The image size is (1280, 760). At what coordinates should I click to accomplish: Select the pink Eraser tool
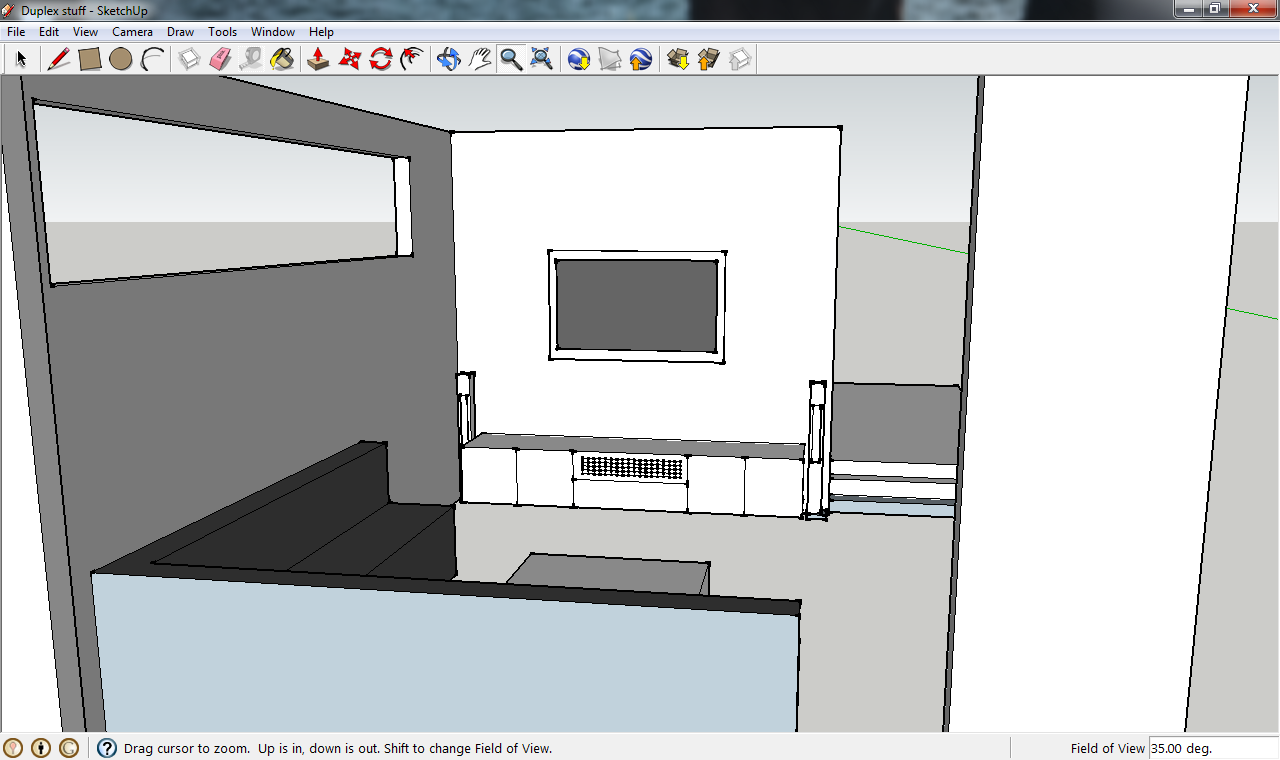[220, 59]
